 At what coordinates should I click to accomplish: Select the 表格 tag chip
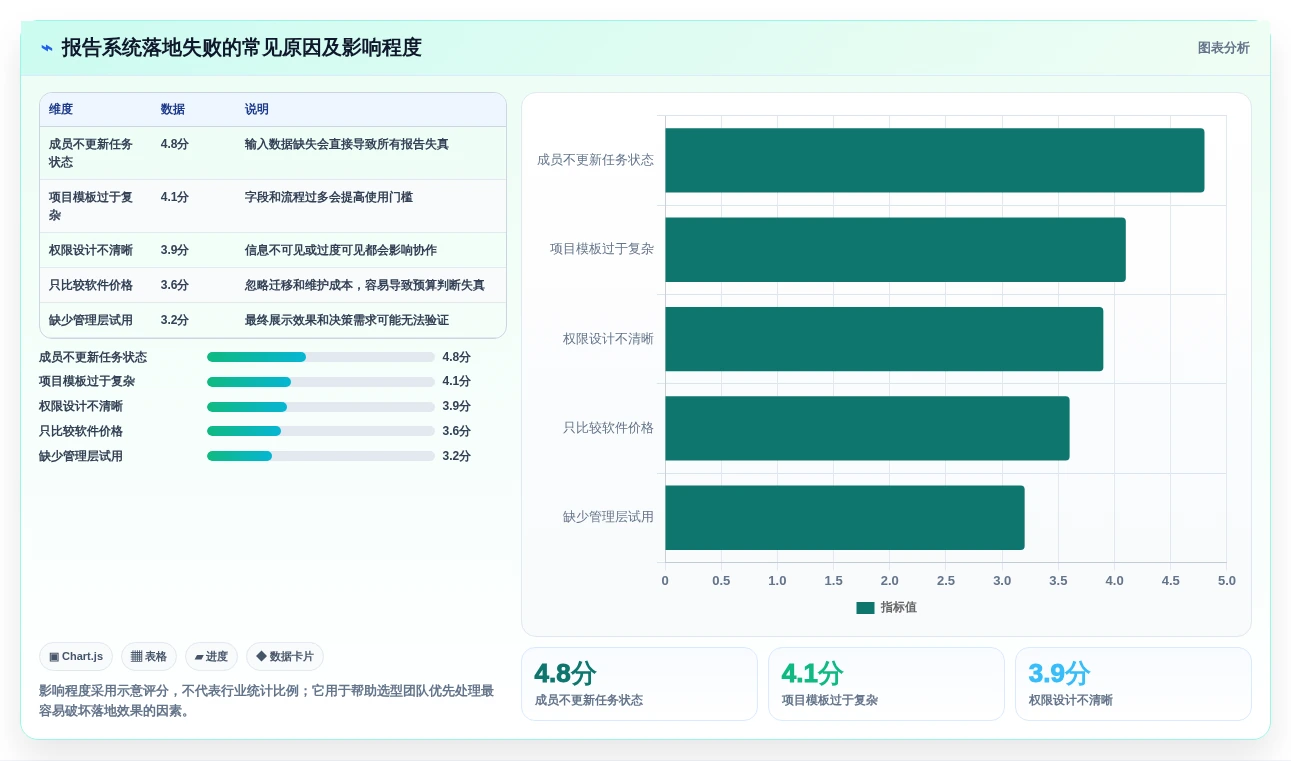(149, 657)
